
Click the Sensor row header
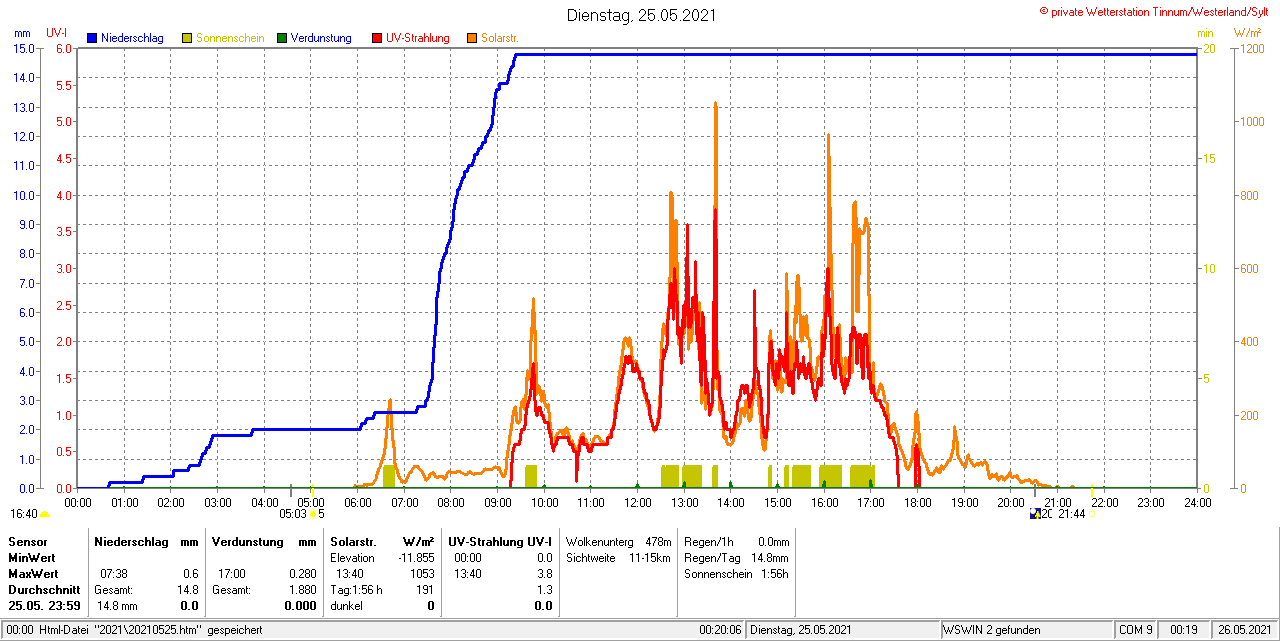[26, 541]
